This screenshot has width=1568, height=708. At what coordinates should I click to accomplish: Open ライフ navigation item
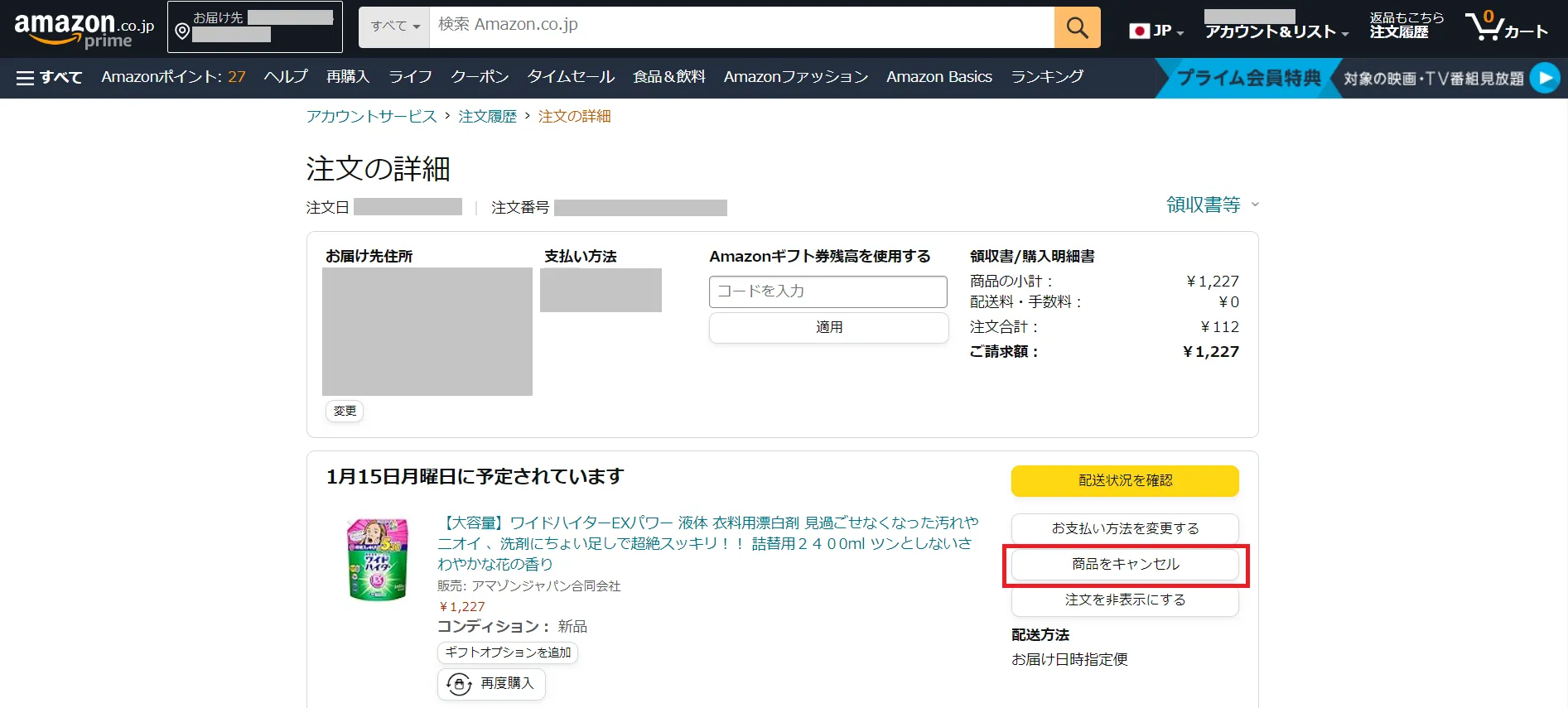click(x=410, y=77)
